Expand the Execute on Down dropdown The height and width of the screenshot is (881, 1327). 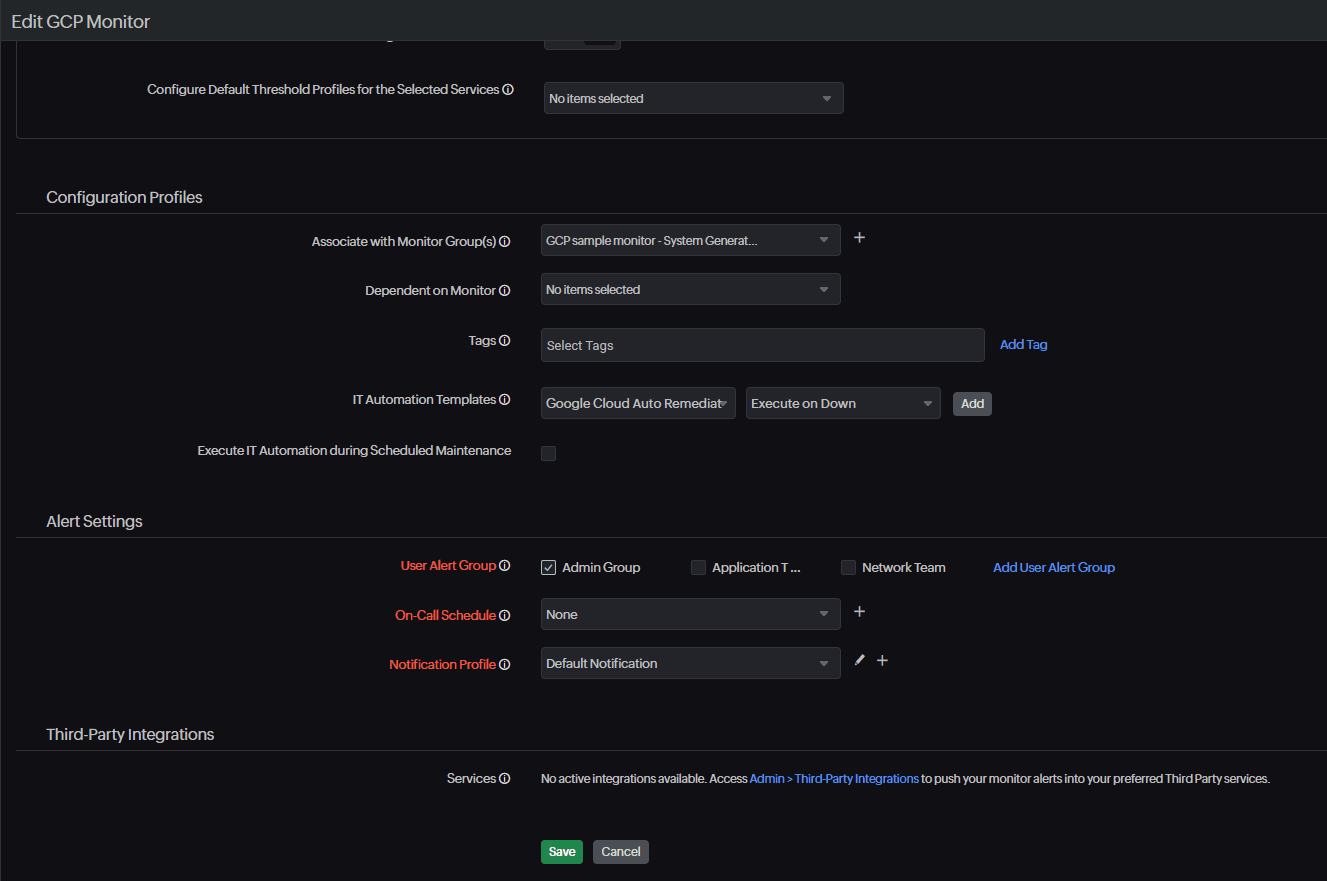[842, 403]
